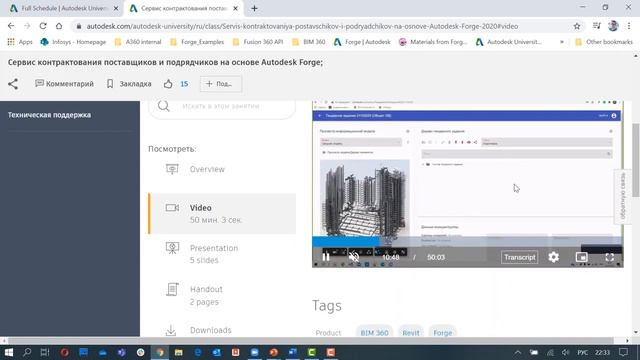Click the Forge product tag

[442, 333]
